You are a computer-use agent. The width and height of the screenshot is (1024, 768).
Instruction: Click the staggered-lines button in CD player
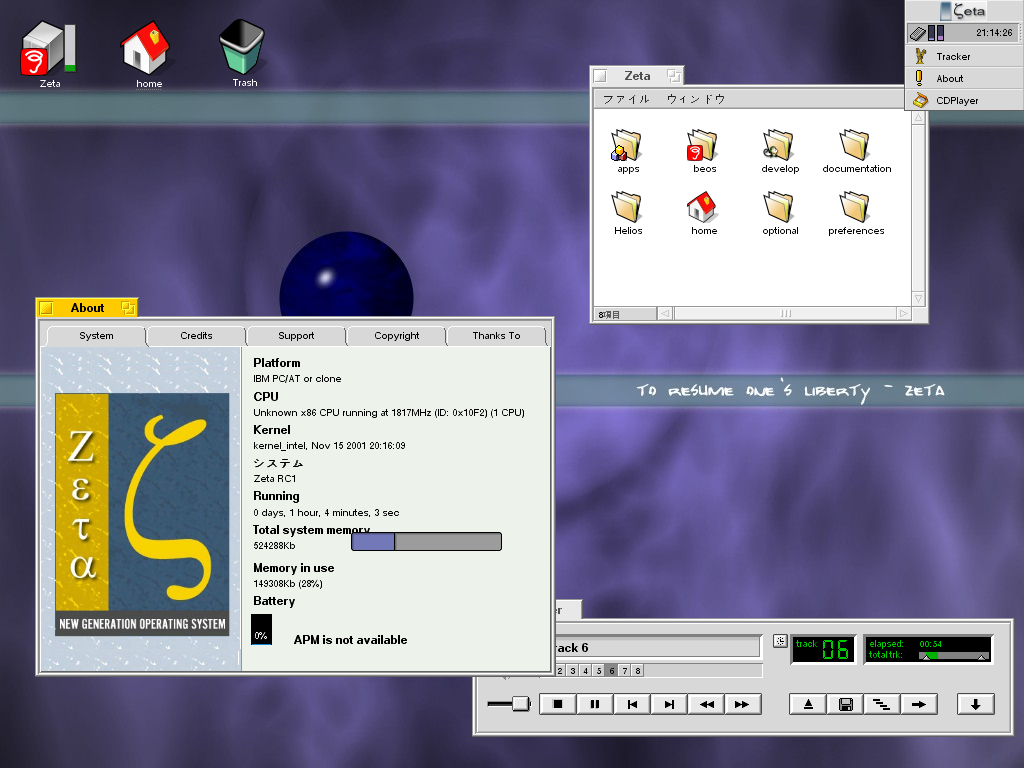[882, 704]
